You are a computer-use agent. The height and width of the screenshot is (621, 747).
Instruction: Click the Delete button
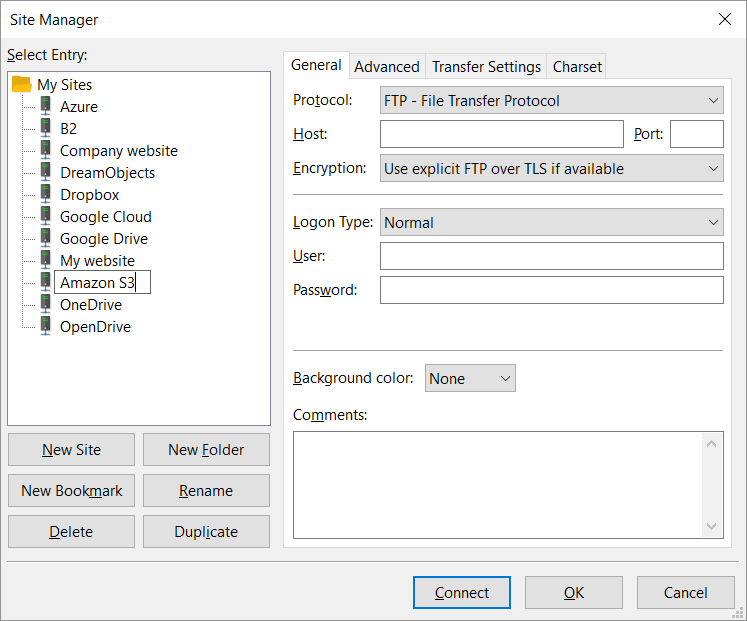(x=71, y=531)
